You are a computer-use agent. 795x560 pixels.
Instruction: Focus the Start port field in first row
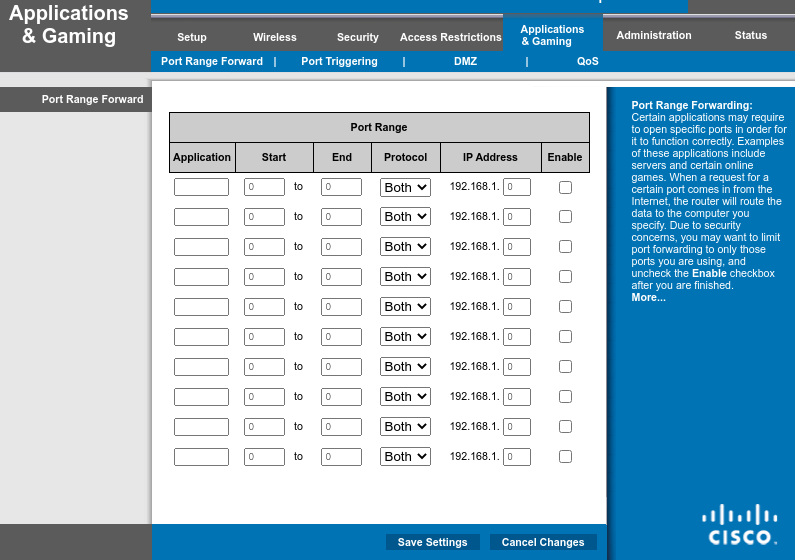(264, 187)
